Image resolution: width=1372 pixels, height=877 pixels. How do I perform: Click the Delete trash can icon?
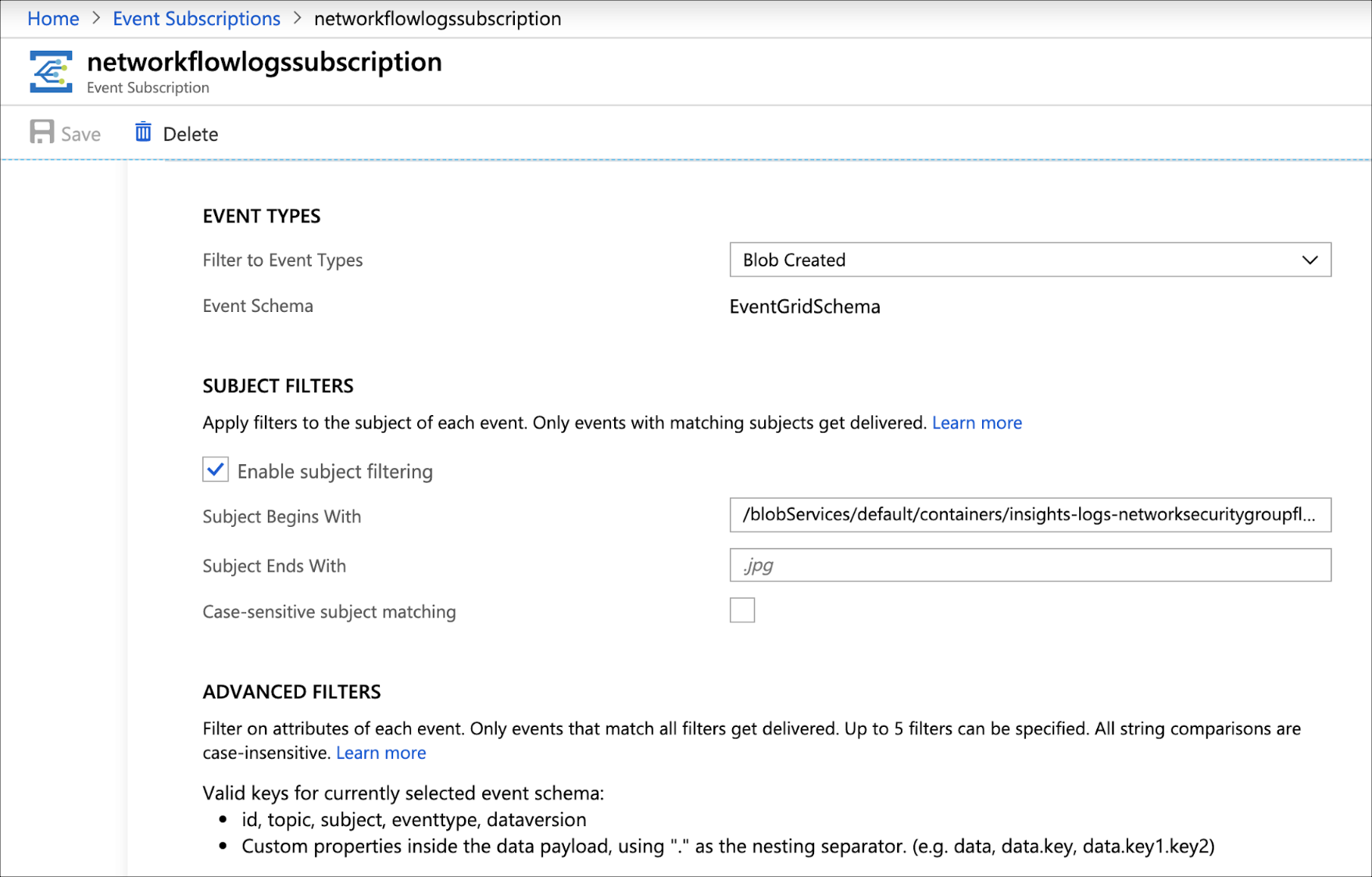pos(142,131)
